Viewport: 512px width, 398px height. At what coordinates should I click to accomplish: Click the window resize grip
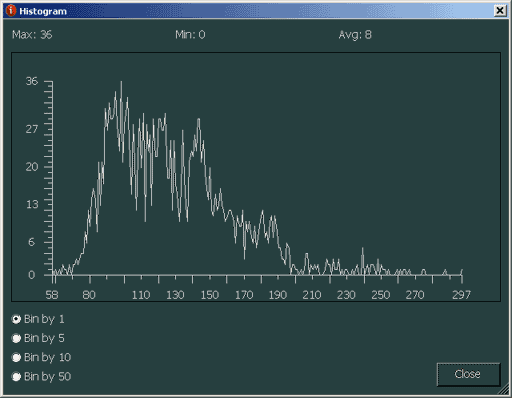coord(504,390)
